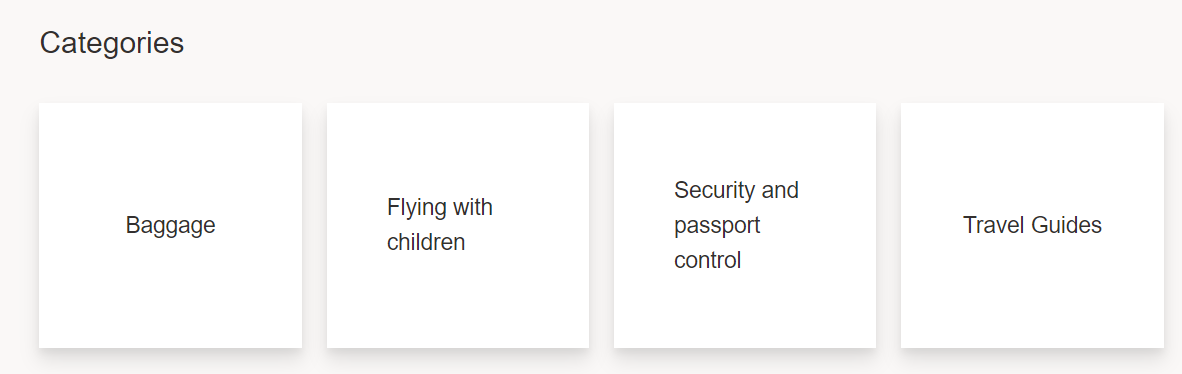
Task: Click the "Travel Guides" text label
Action: tap(1032, 225)
